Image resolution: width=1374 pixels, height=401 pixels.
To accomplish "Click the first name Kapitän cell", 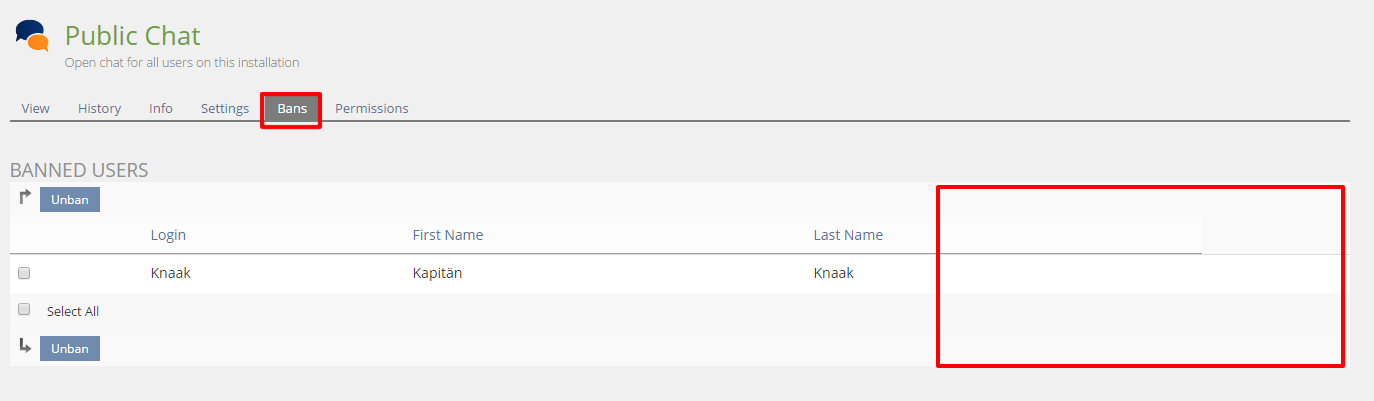I will (x=435, y=272).
